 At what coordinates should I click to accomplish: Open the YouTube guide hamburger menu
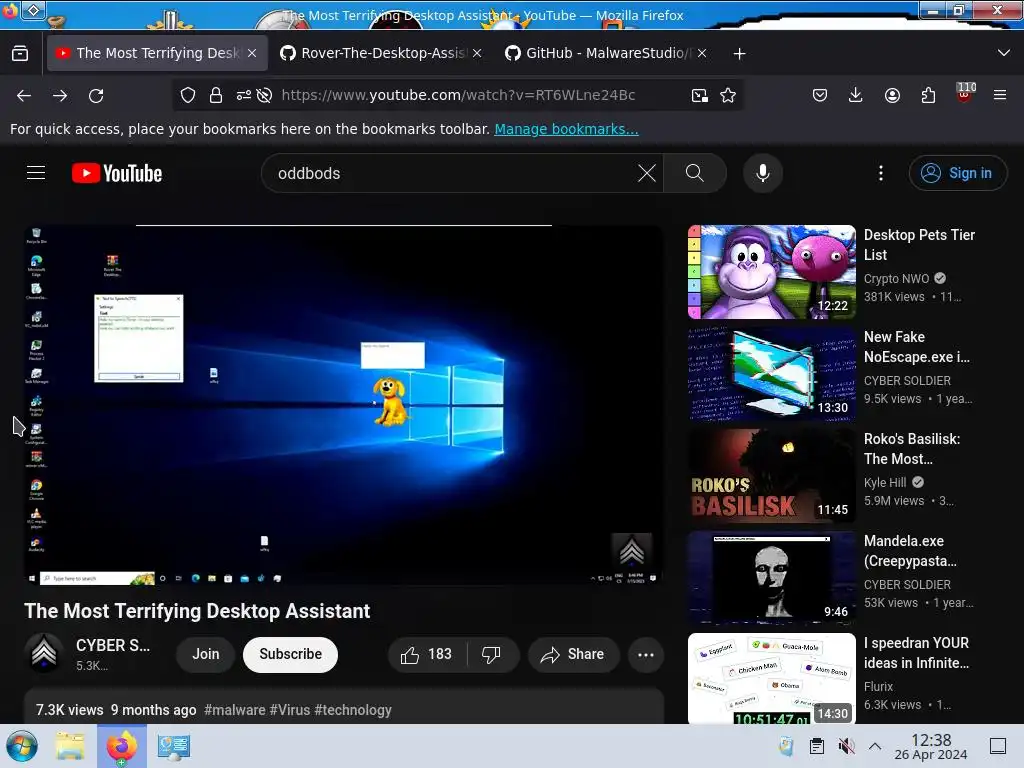coord(36,173)
